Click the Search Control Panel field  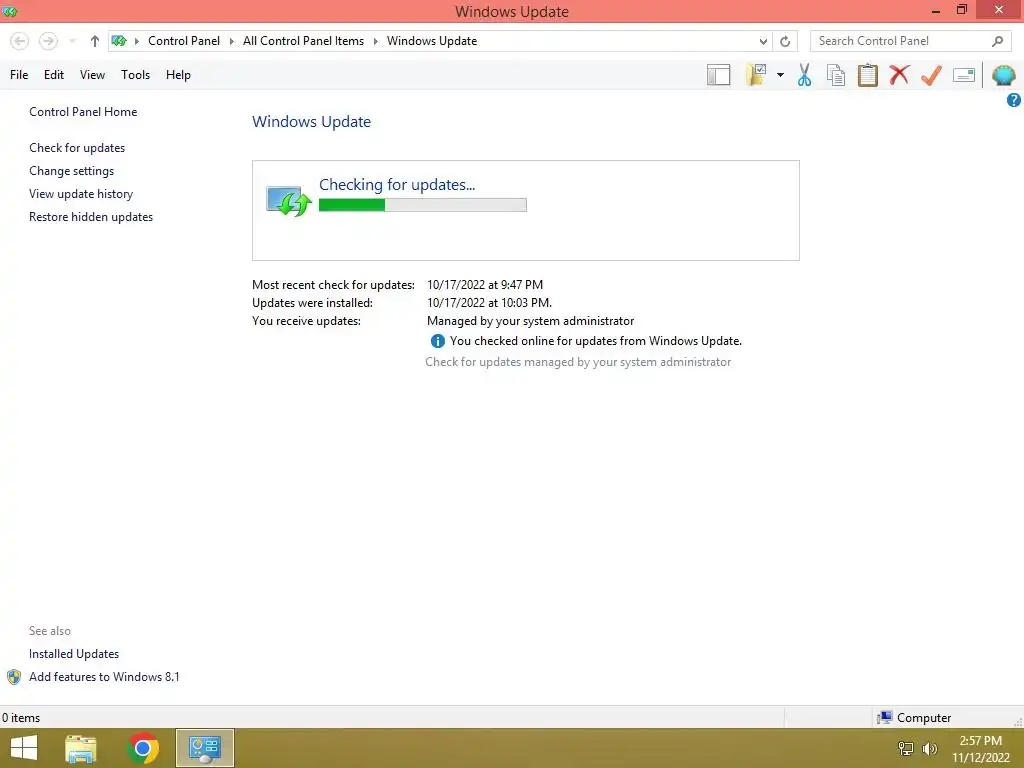tap(910, 41)
